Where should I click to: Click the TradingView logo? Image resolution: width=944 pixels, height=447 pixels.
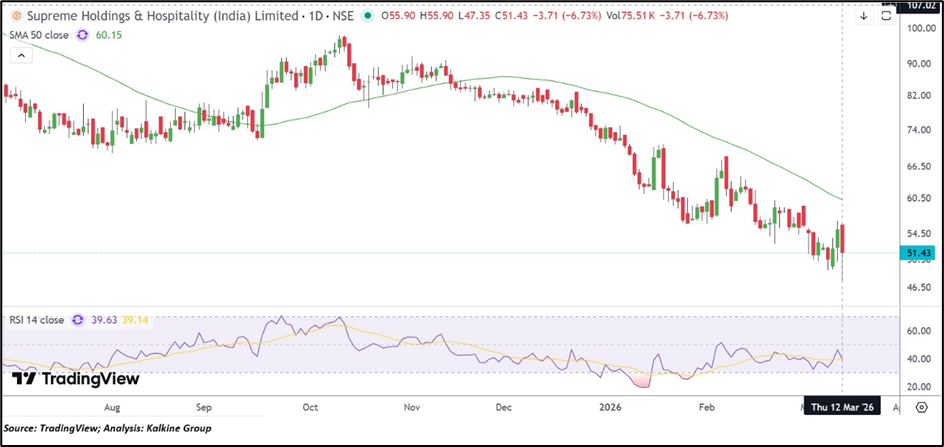click(x=76, y=379)
